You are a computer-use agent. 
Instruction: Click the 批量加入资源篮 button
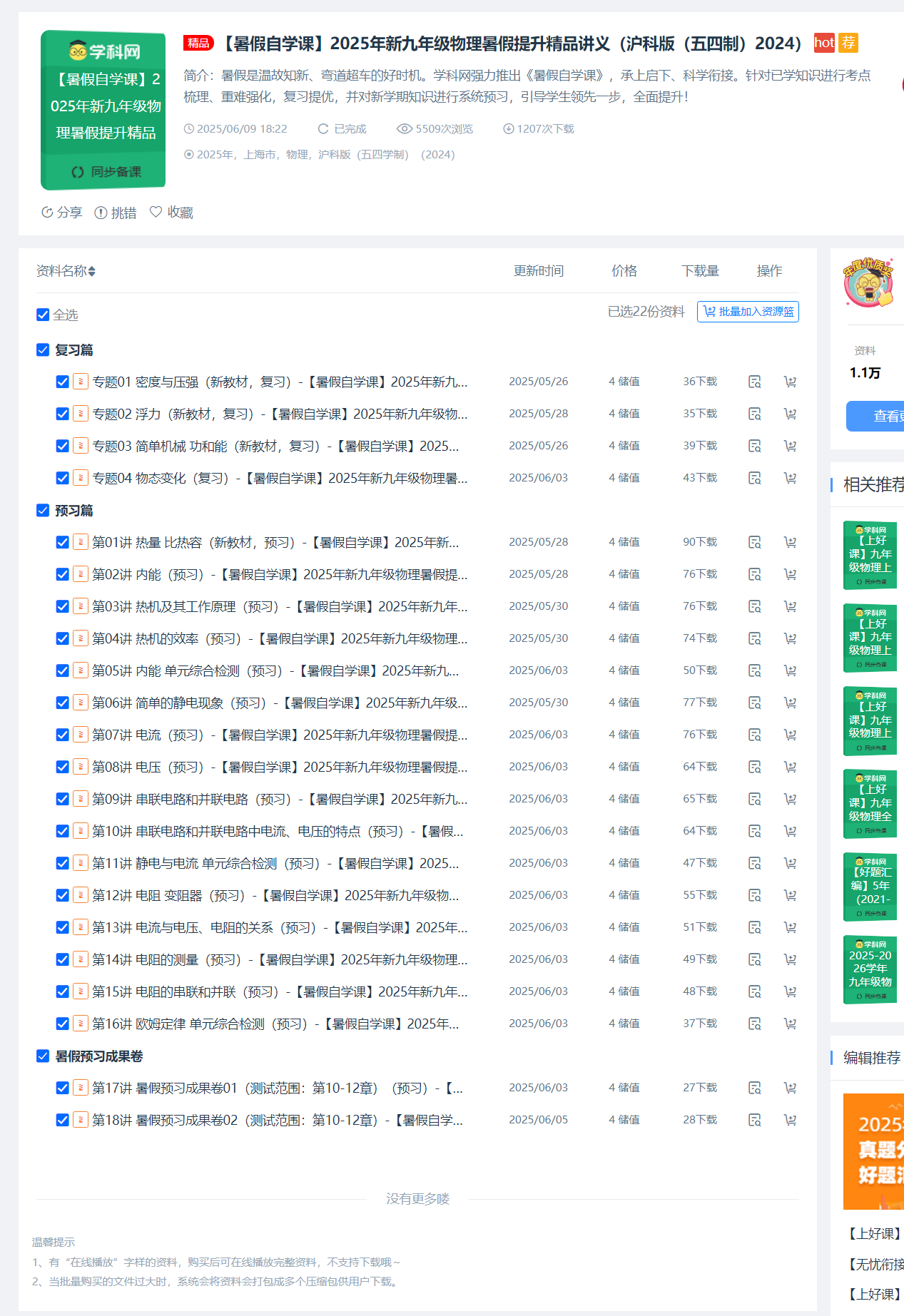coord(748,312)
